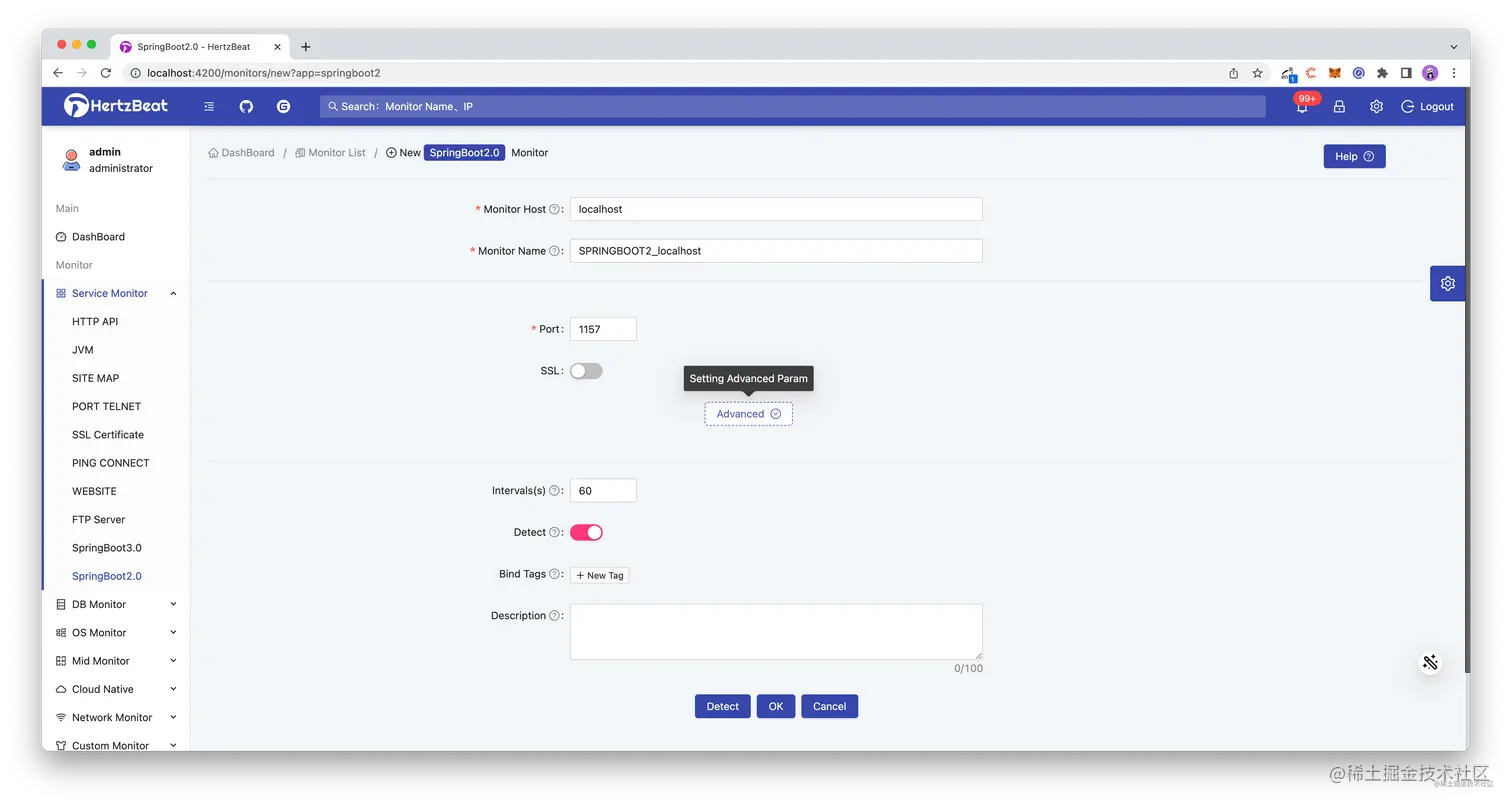Go to Monitor List breadcrumb
The width and height of the screenshot is (1512, 806).
coord(331,153)
